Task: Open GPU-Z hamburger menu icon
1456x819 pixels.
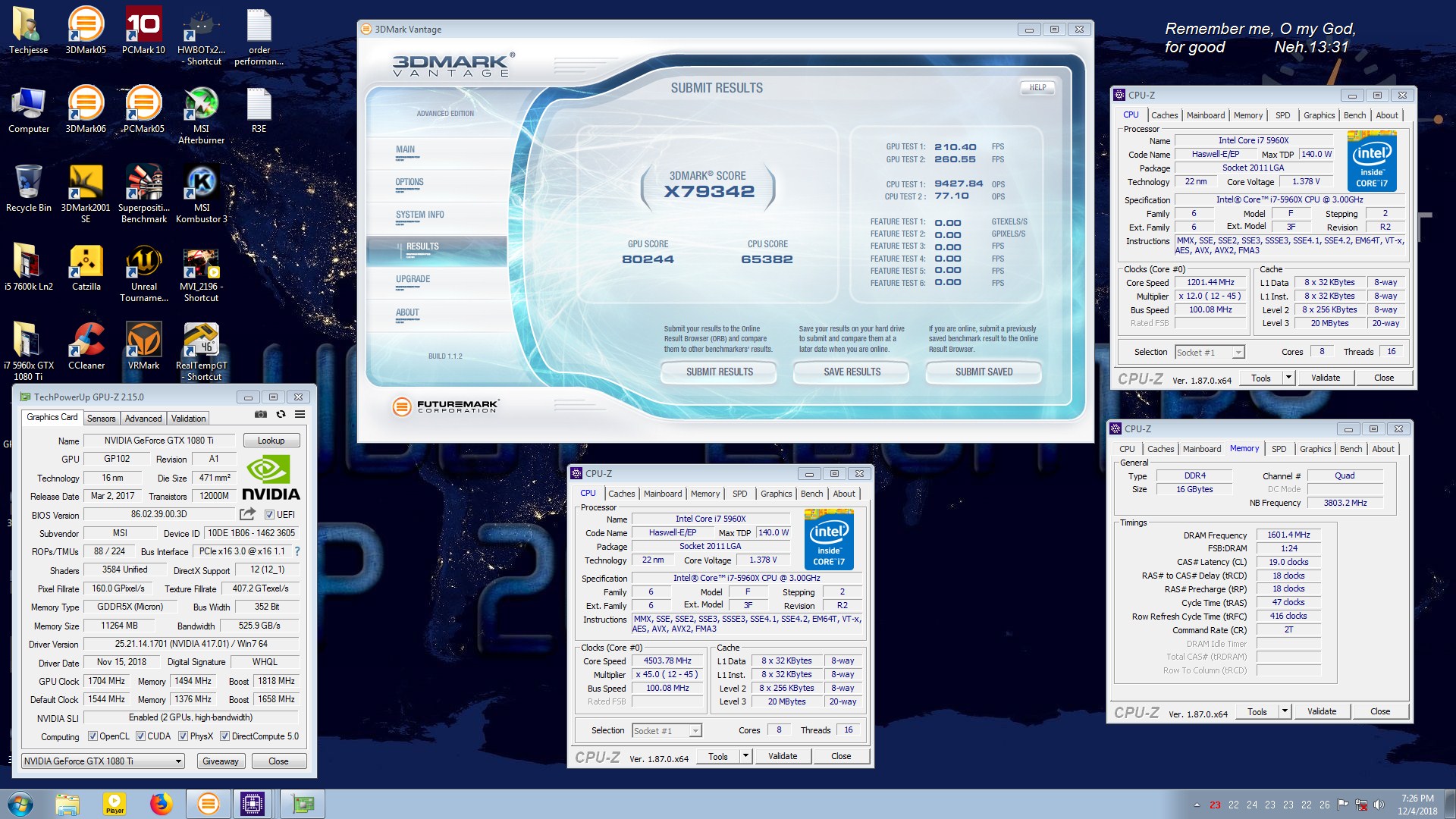Action: click(300, 415)
